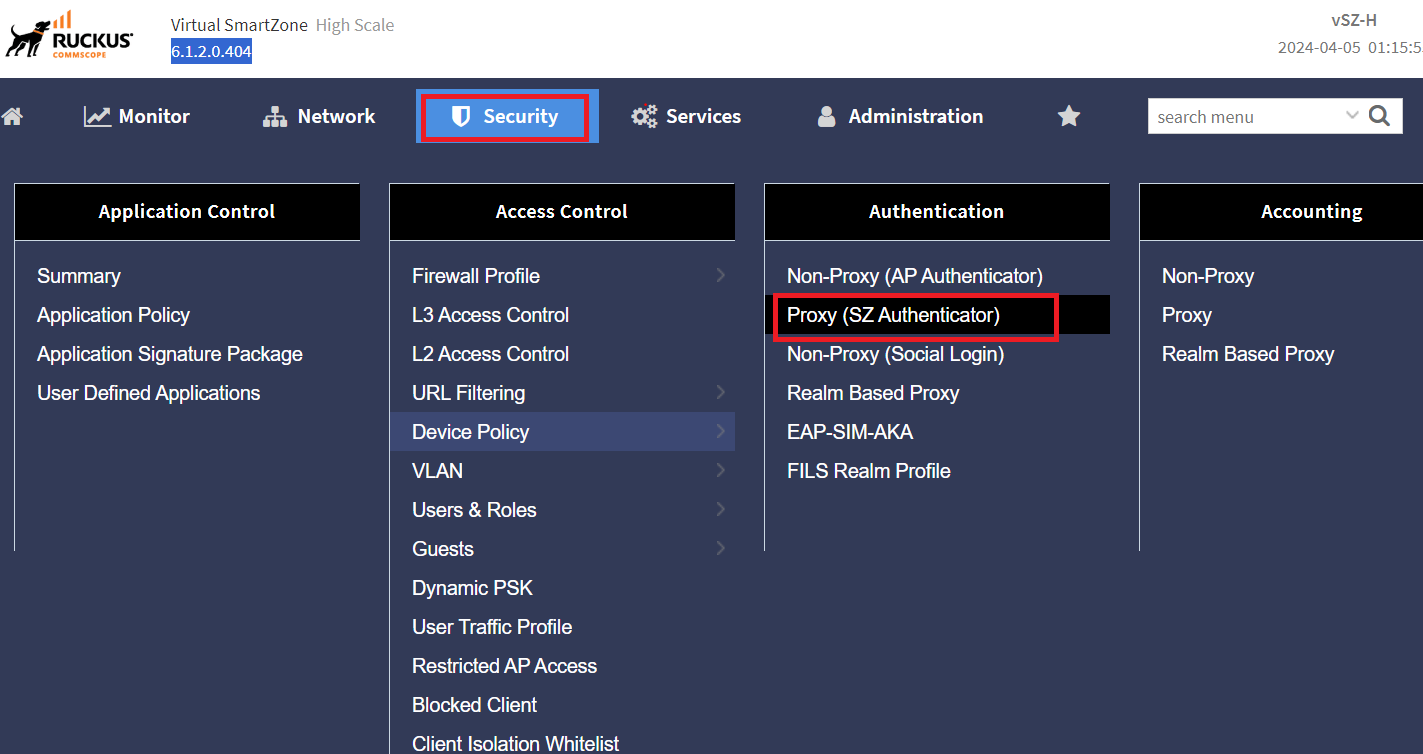Click the Authentication column header

click(x=937, y=211)
